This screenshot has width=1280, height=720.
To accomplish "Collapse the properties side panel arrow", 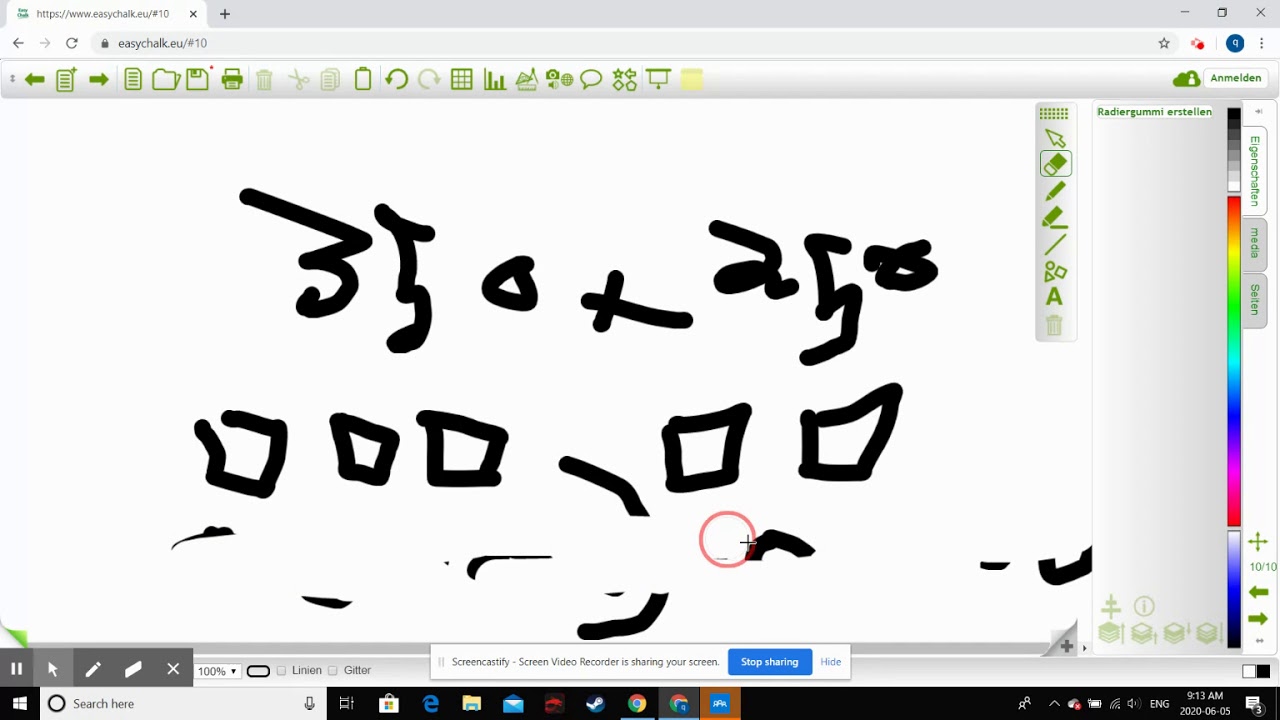I will point(1258,111).
